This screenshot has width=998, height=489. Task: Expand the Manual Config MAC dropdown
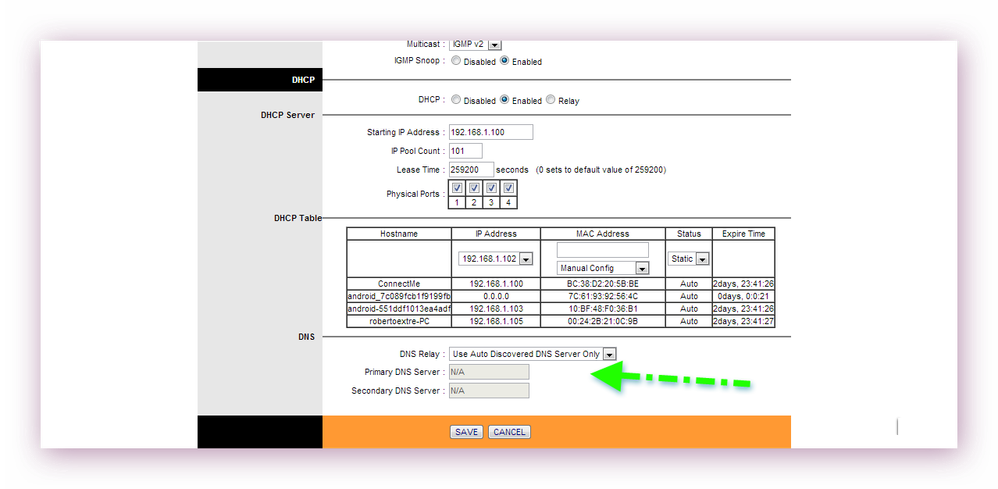pos(640,268)
